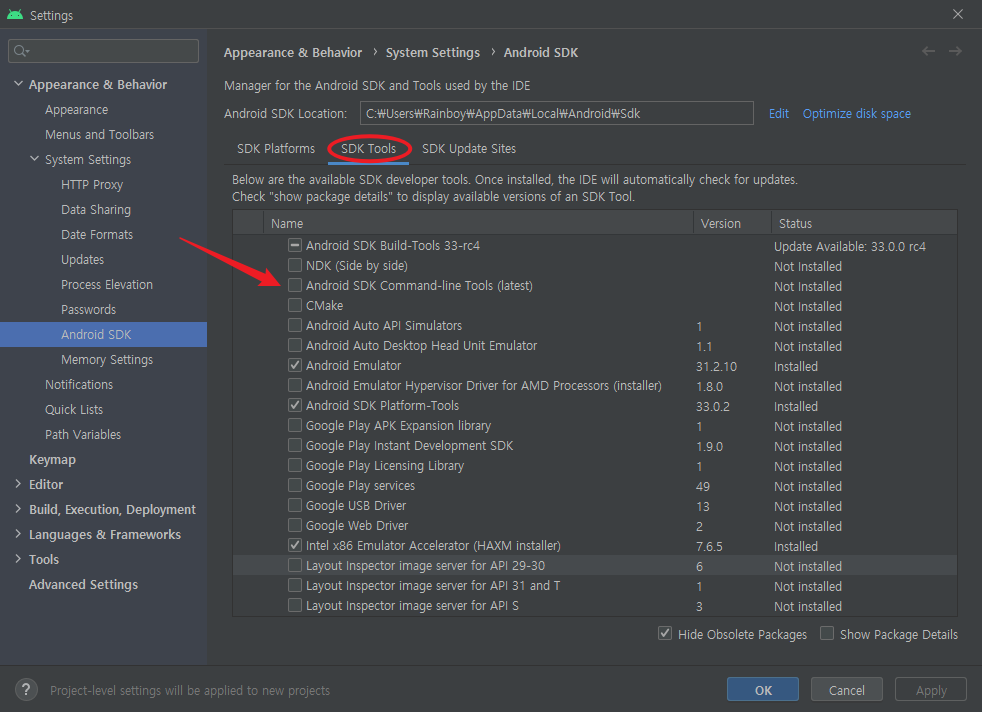The width and height of the screenshot is (982, 712).
Task: Click the OK button
Action: coord(763,689)
